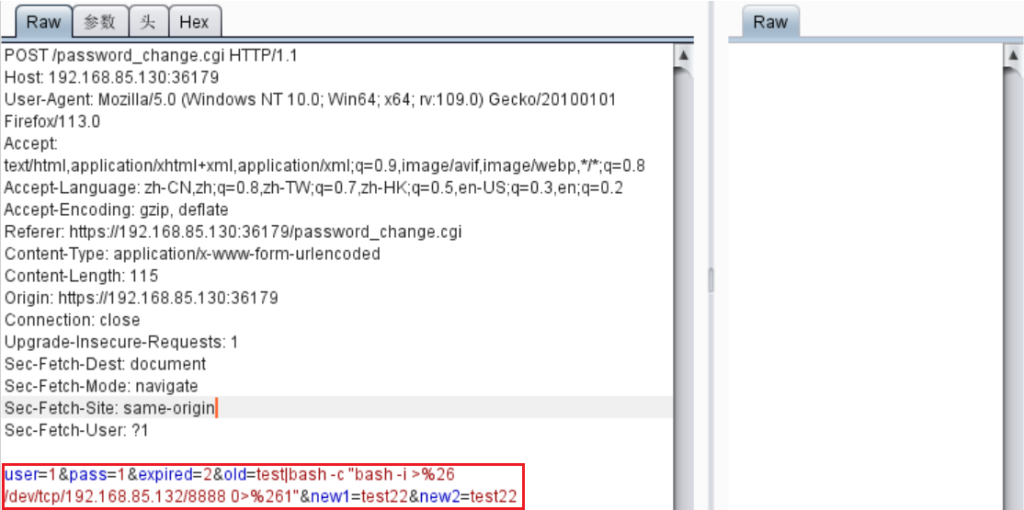This screenshot has height=510, width=1024.
Task: Click the 'Sec-Fetch-Mode: navigate' line
Action: tap(101, 386)
